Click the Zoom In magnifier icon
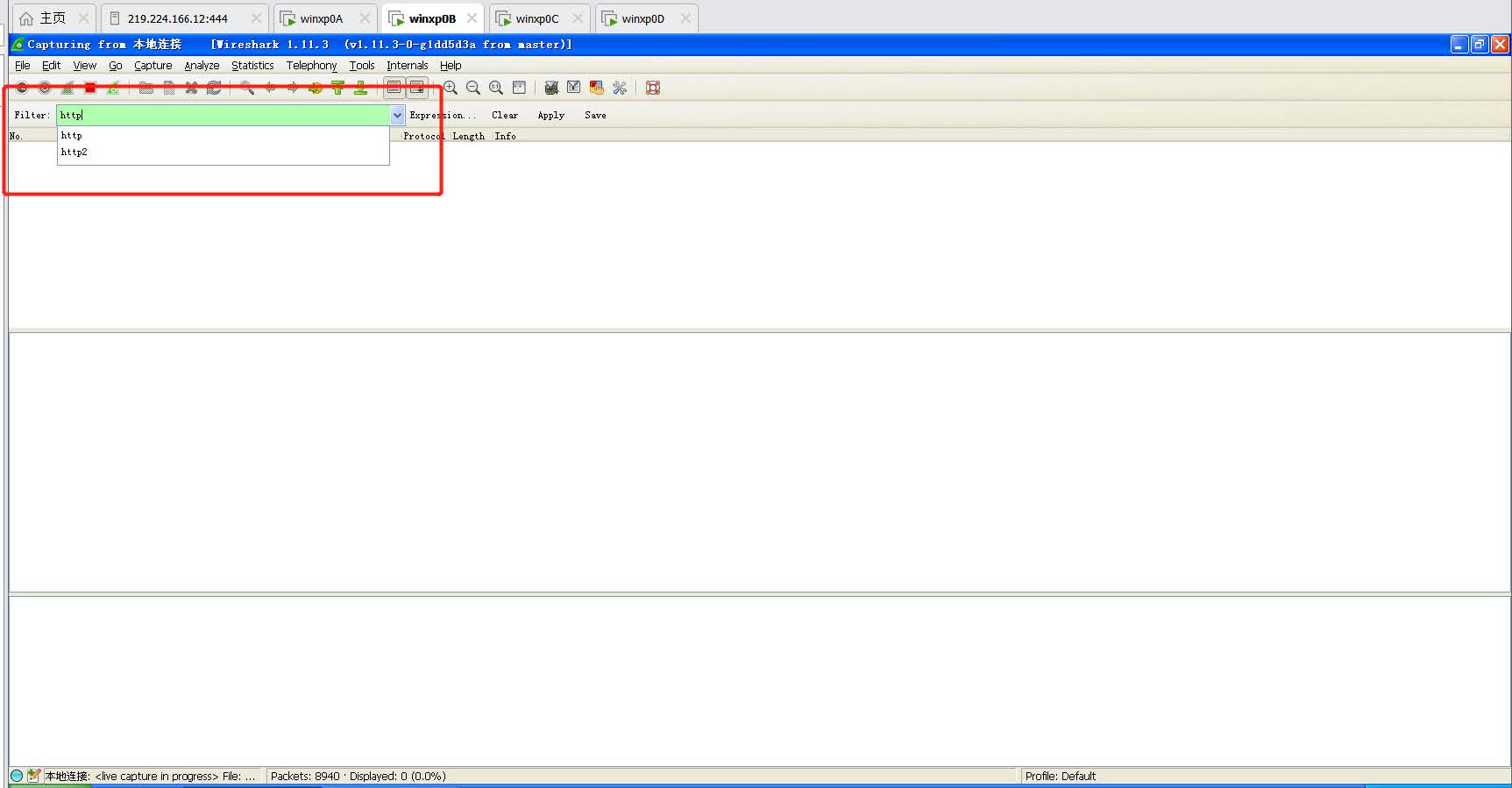The width and height of the screenshot is (1512, 788). (x=451, y=88)
